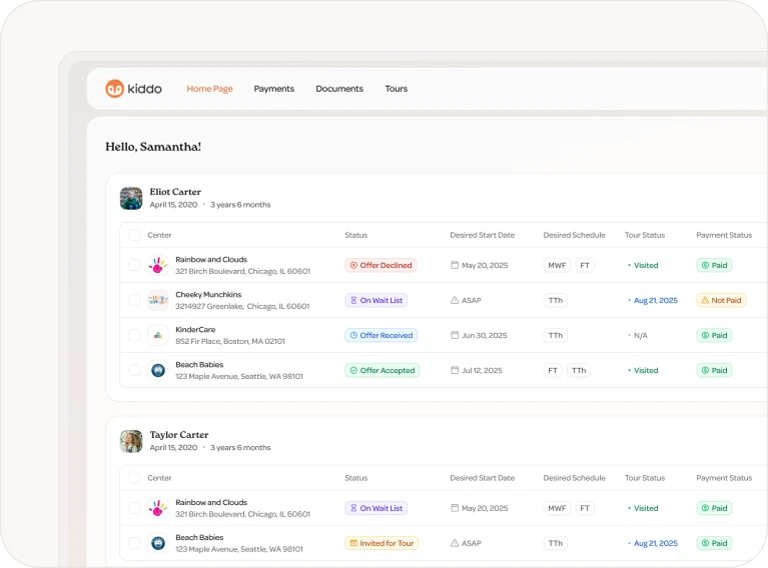The width and height of the screenshot is (768, 568).
Task: Check Eliot's Beach Babies row checkbox
Action: tap(135, 370)
